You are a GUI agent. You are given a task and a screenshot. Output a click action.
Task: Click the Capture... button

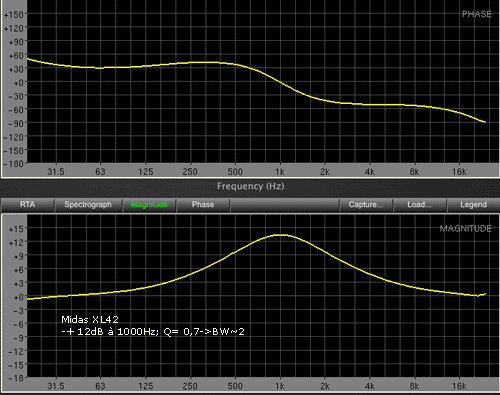tap(366, 205)
